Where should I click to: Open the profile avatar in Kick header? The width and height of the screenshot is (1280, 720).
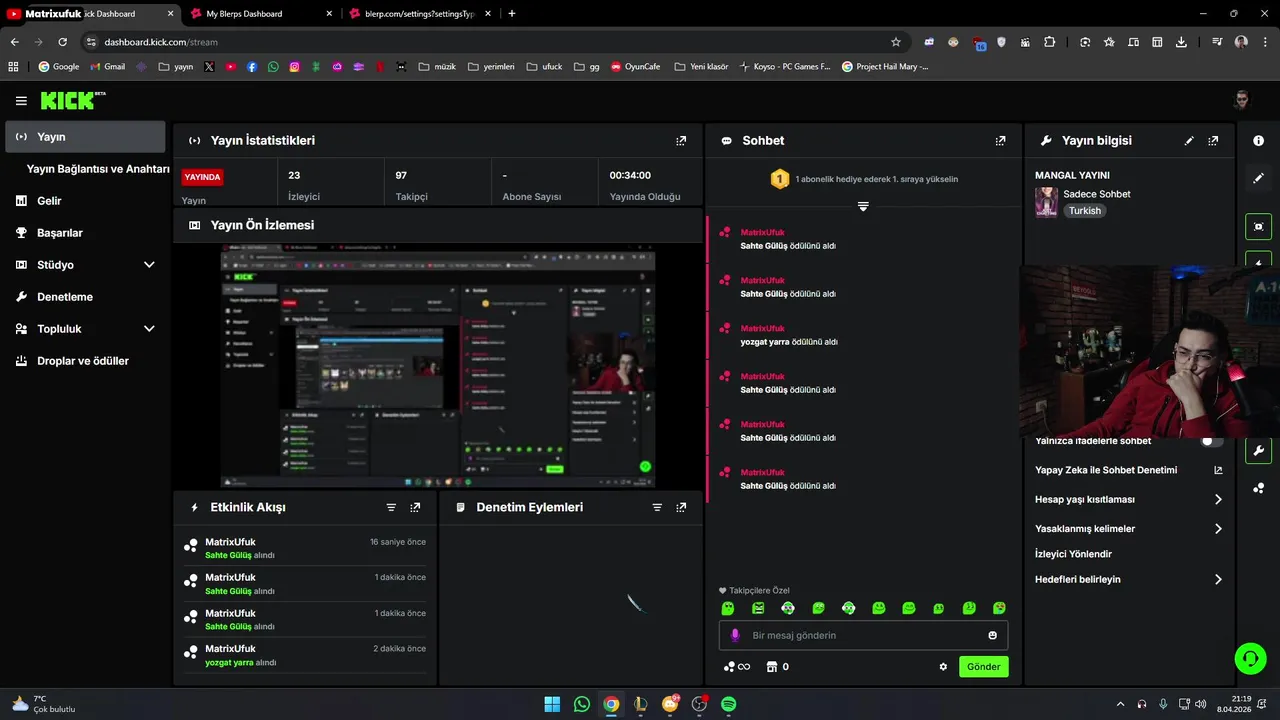[1241, 100]
